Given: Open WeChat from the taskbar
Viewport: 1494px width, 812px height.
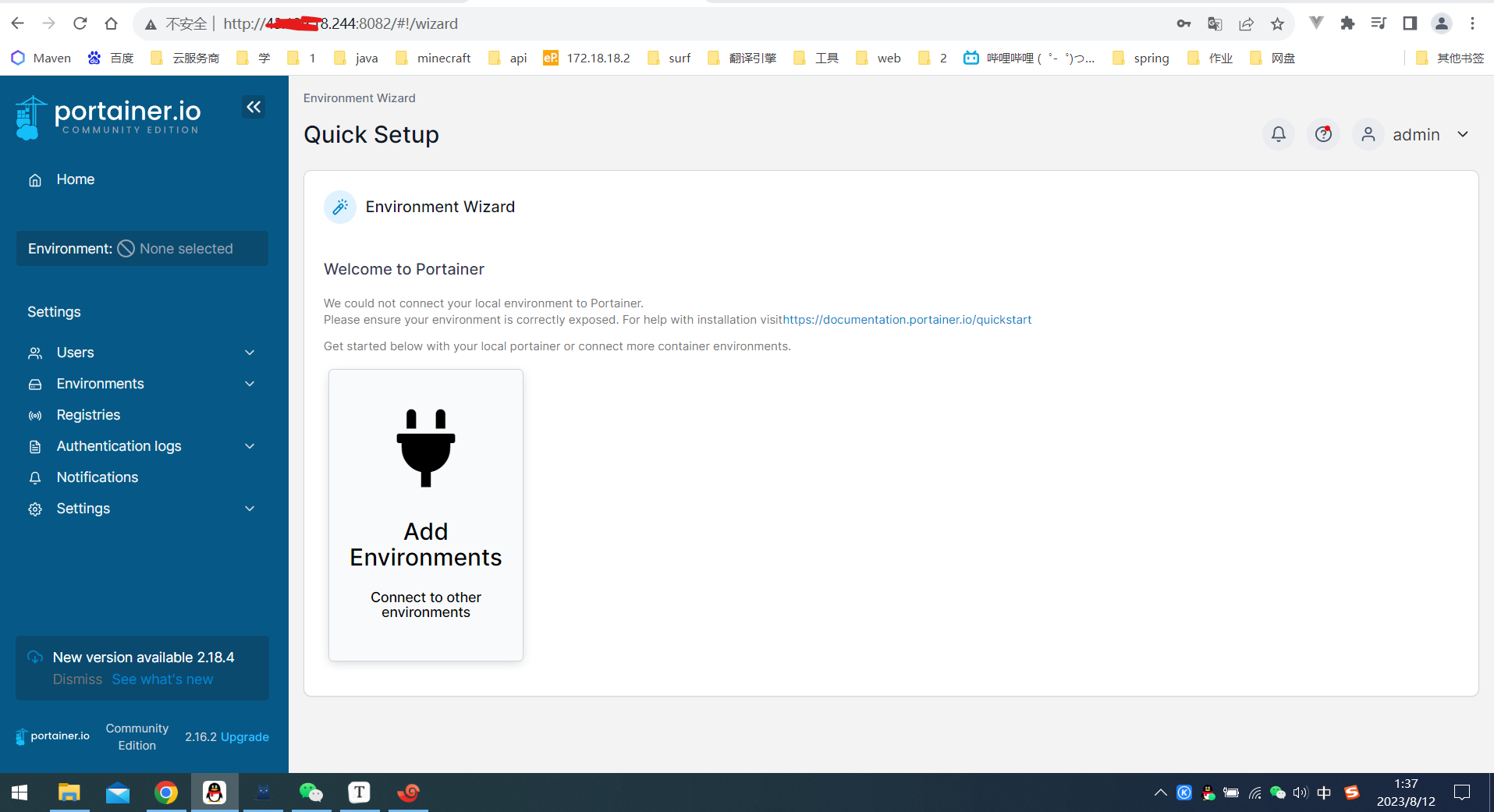Looking at the screenshot, I should 311,792.
